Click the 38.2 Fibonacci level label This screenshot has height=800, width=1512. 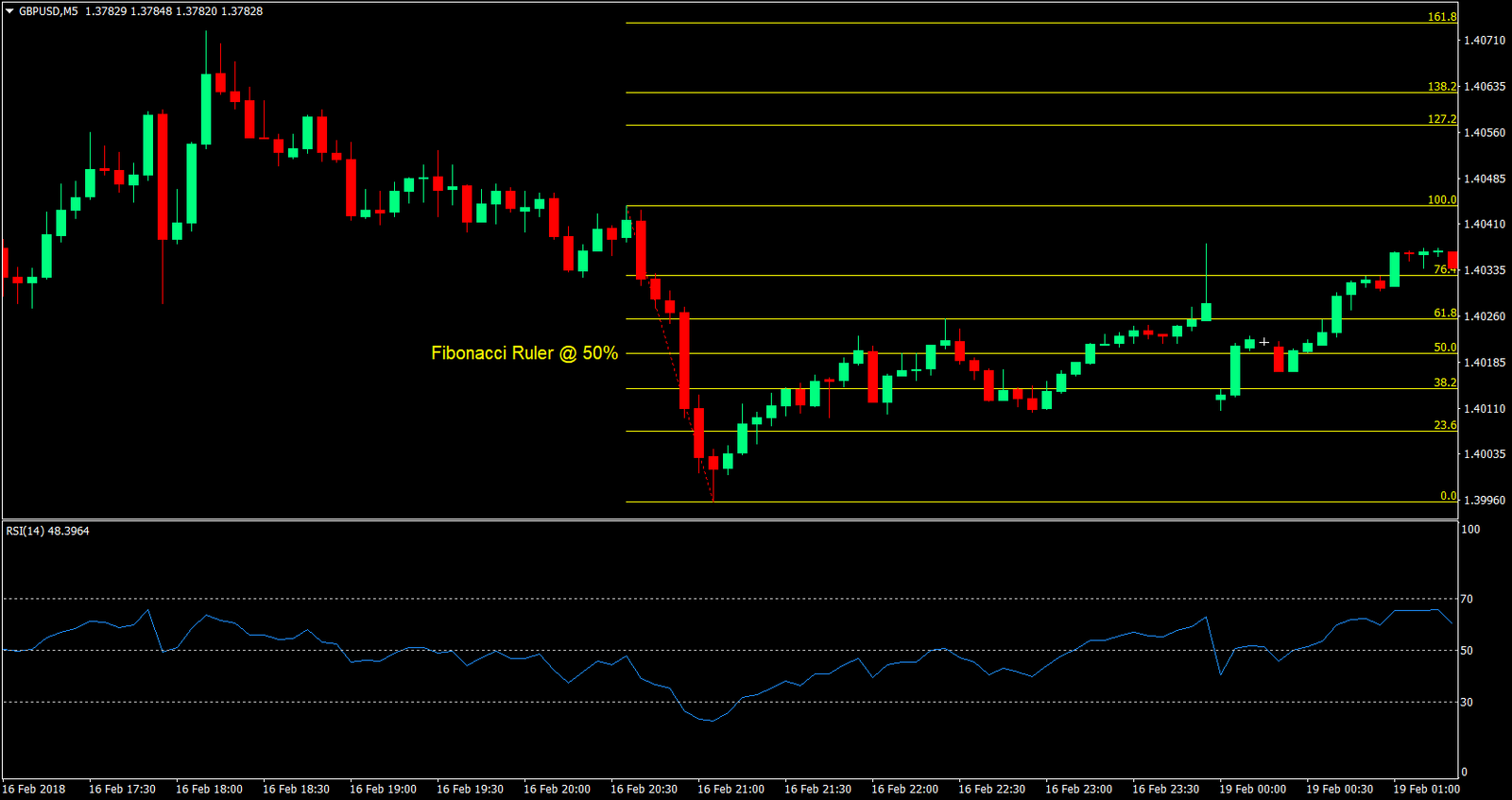click(1445, 383)
